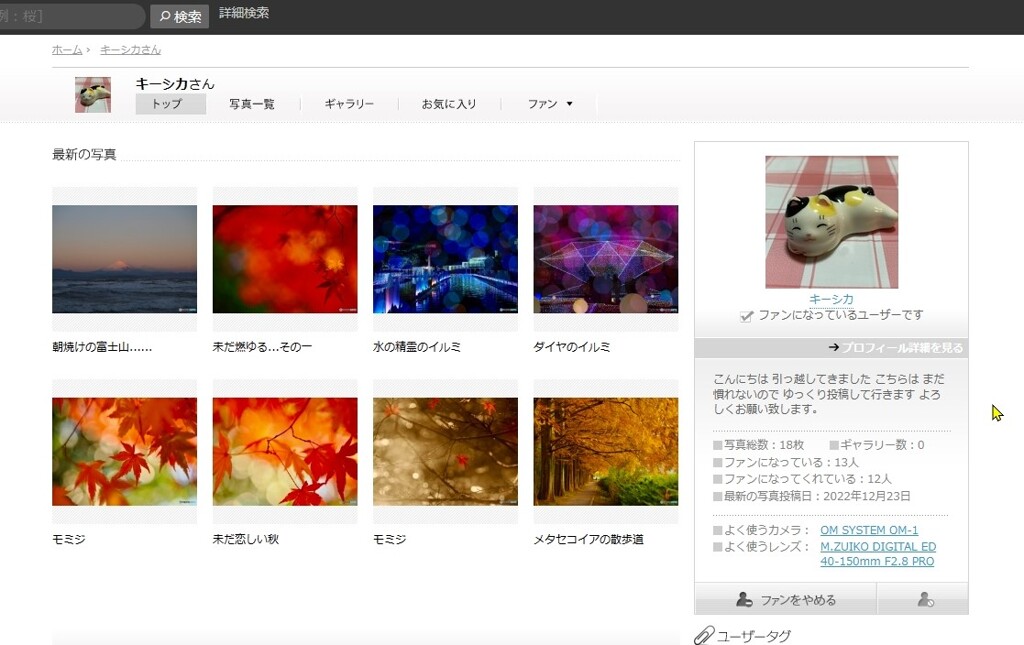This screenshot has width=1024, height=645.
Task: Toggle the ファンになっているユーザーです checkmark
Action: coord(746,316)
